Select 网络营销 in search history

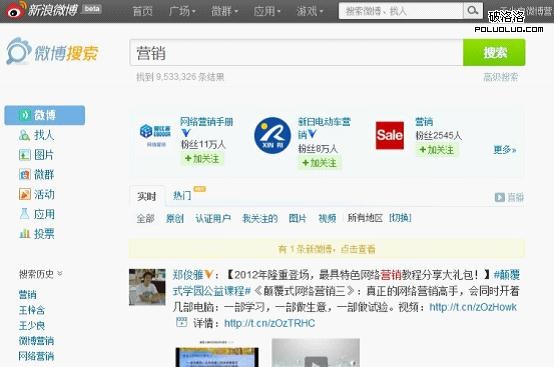pos(36,356)
